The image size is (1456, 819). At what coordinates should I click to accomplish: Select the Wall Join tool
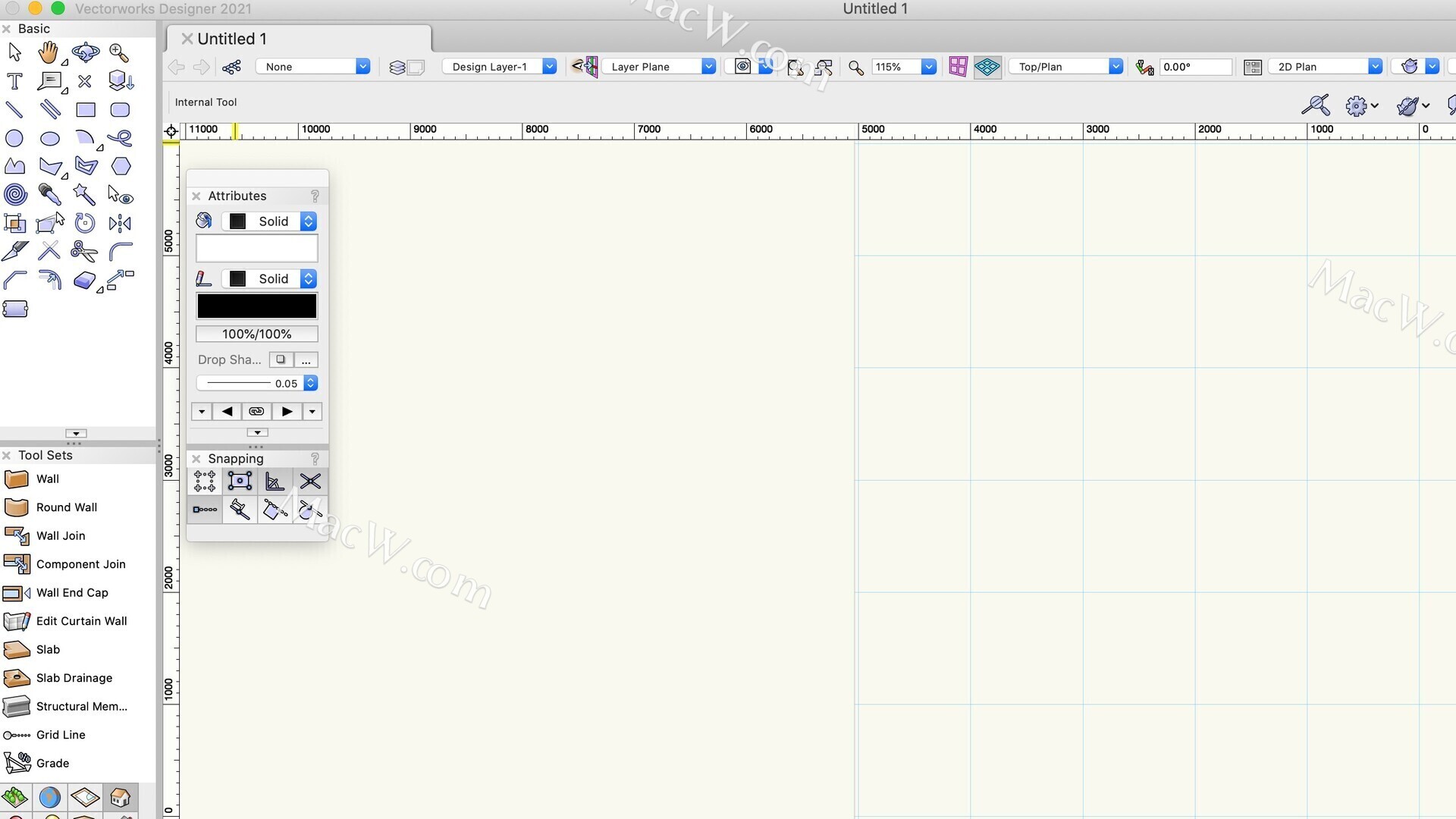[x=77, y=536]
